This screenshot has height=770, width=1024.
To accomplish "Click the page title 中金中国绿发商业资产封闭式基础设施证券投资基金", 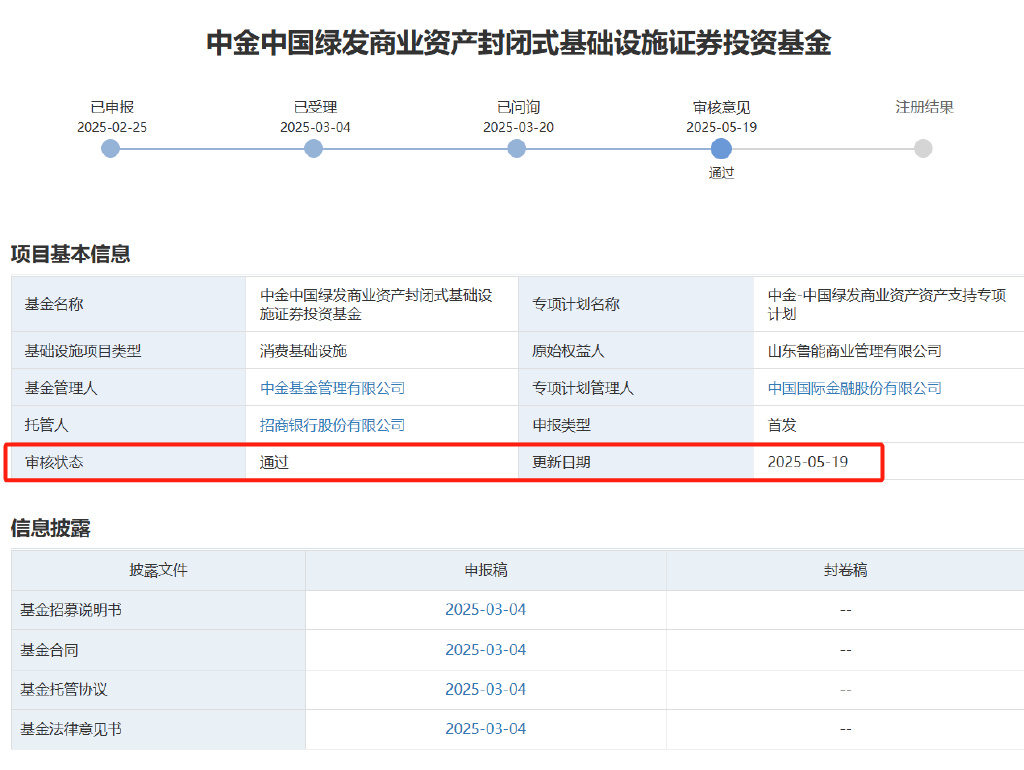I will click(x=519, y=43).
